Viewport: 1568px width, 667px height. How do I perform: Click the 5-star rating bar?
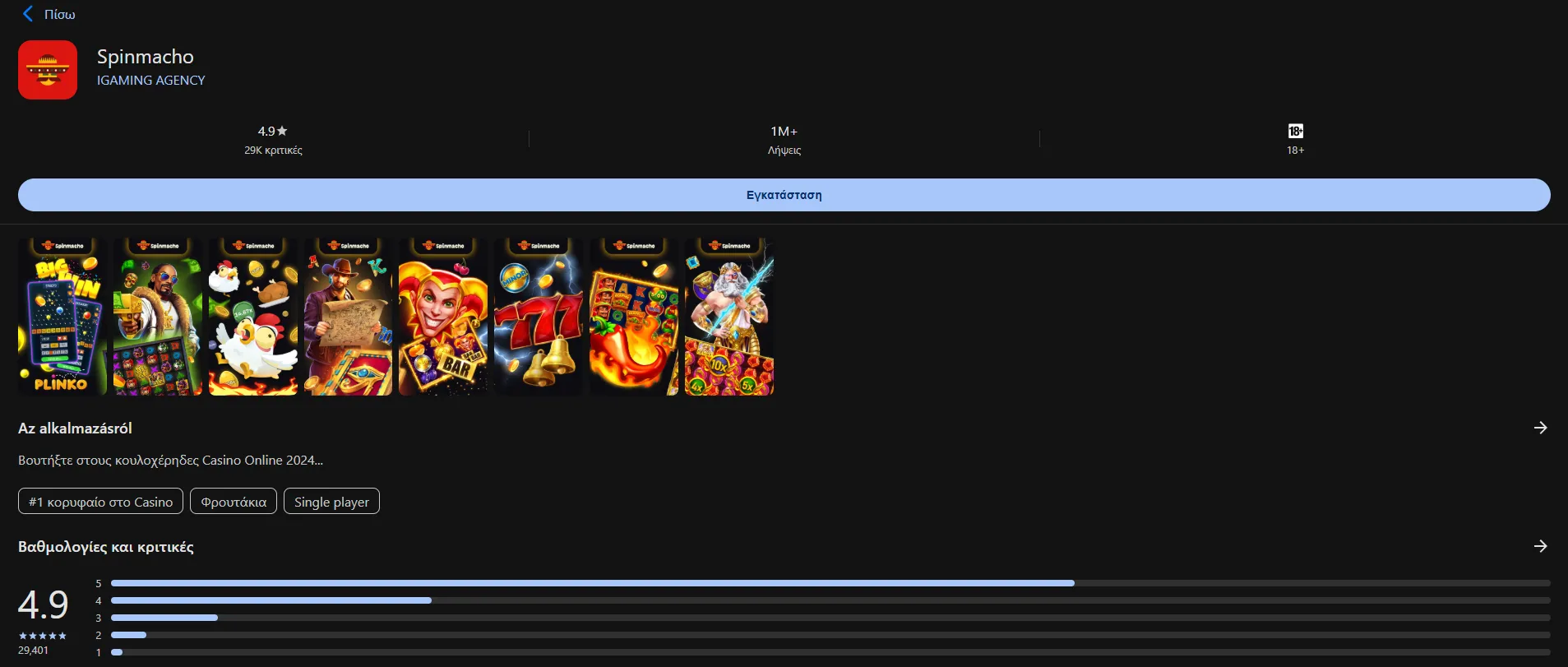click(x=830, y=583)
